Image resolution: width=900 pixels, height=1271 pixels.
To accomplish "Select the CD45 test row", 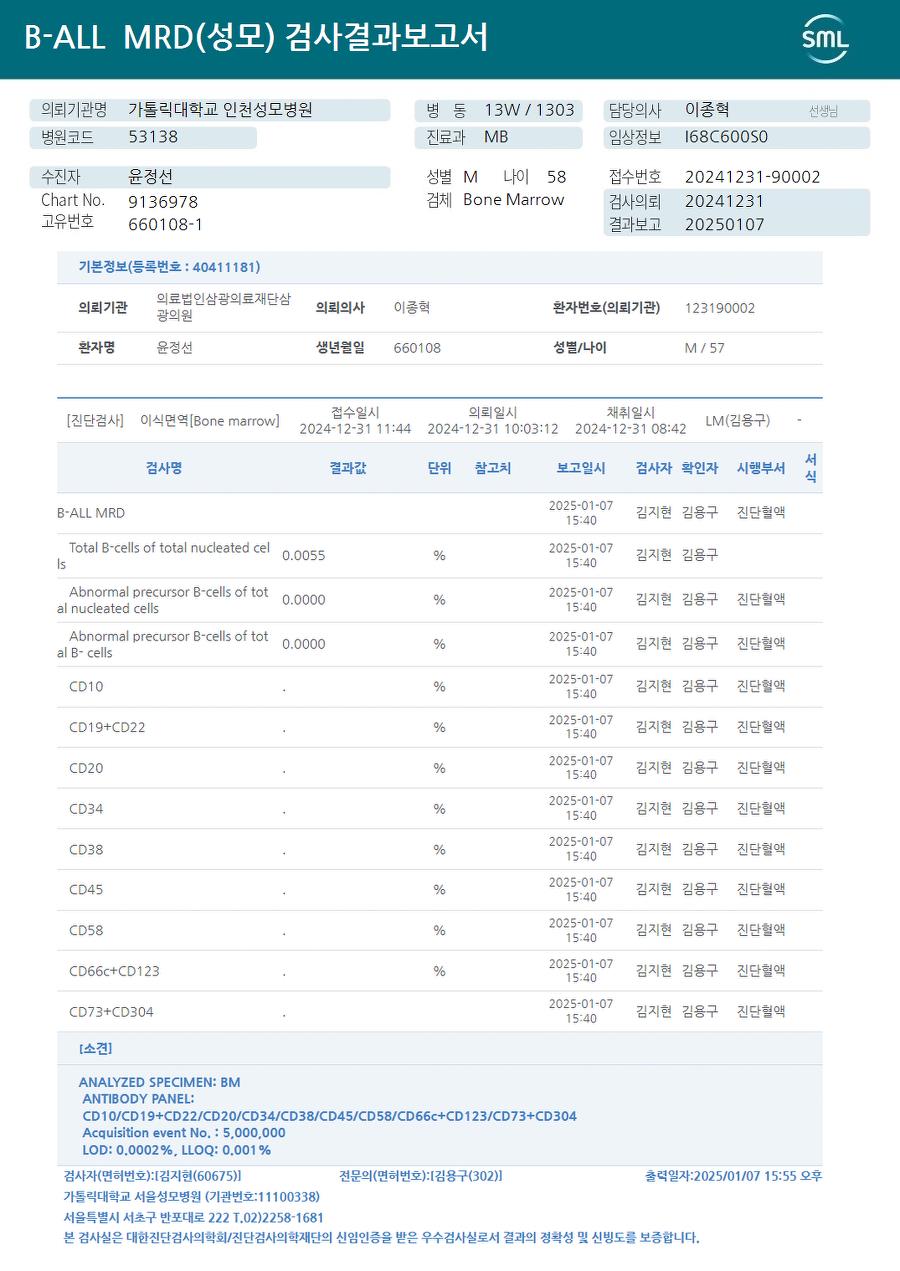I will (440, 890).
